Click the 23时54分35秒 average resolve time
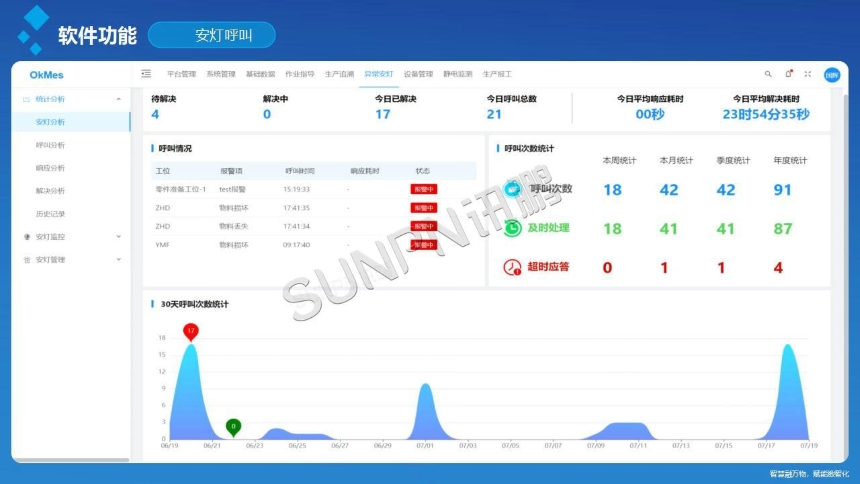860x484 pixels. coord(766,114)
